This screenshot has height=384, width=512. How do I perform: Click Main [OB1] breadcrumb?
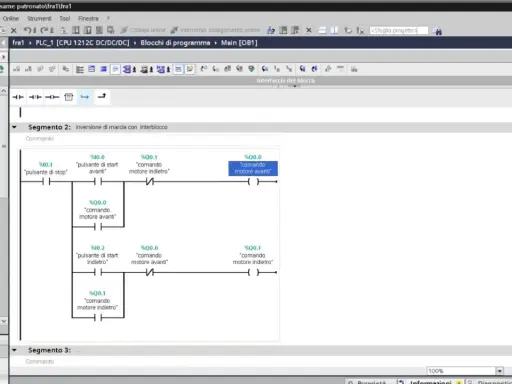[239, 43]
